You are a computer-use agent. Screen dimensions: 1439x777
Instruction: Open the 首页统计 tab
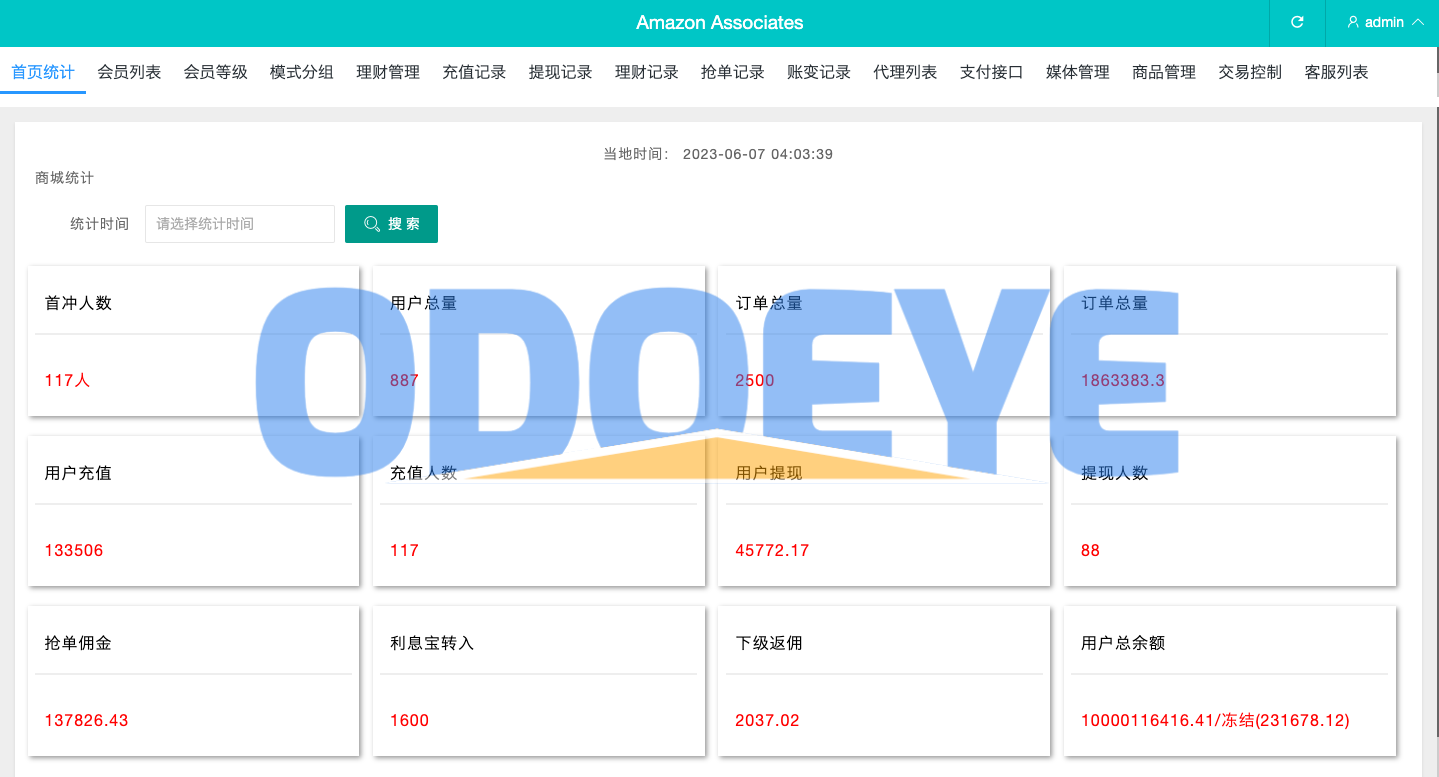coord(43,72)
